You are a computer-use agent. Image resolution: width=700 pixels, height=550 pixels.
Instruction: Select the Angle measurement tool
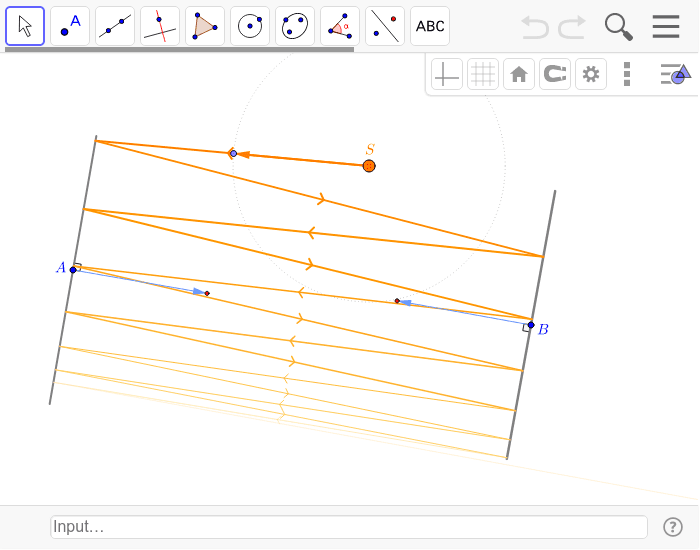(340, 26)
